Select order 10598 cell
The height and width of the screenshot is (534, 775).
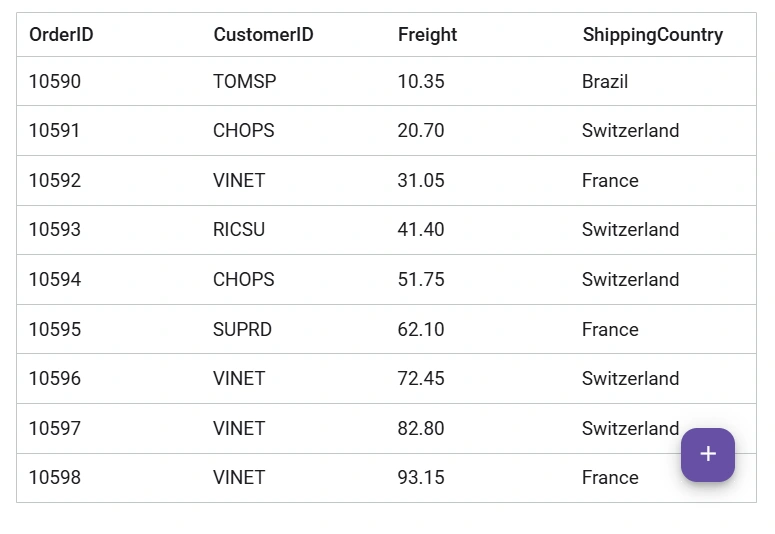(55, 478)
